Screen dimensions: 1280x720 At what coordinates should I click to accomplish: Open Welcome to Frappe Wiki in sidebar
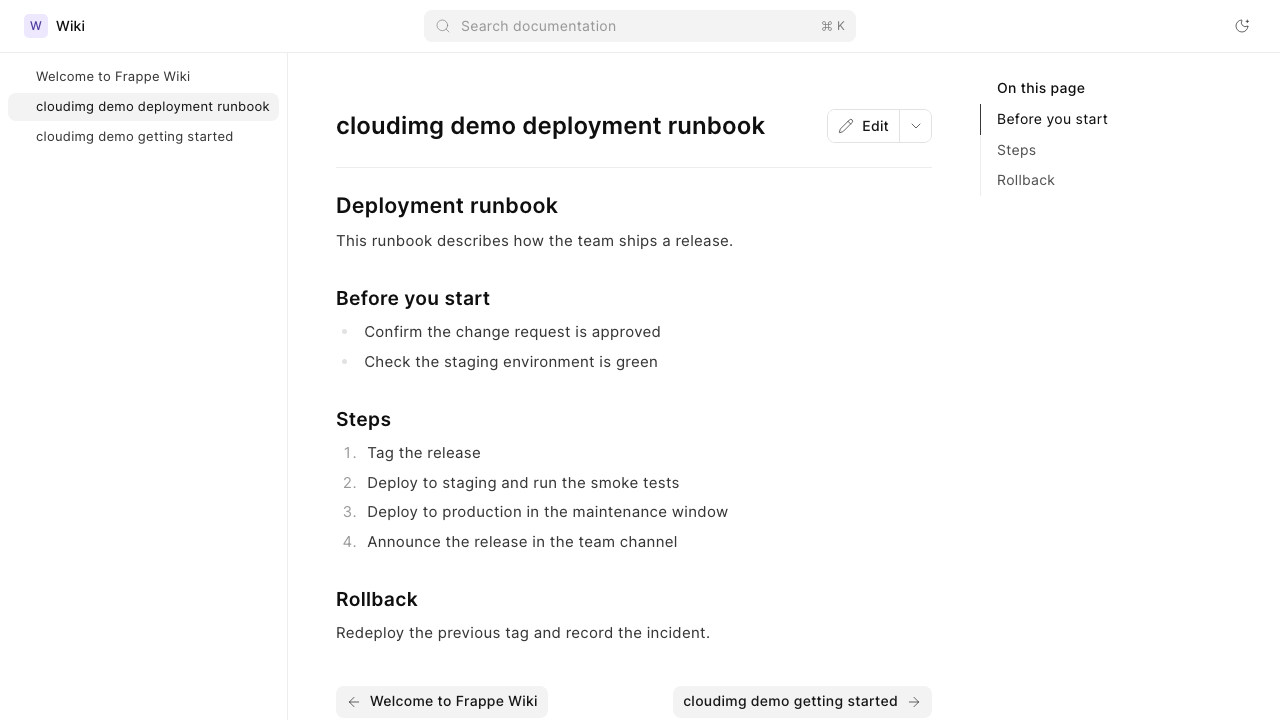click(x=143, y=77)
